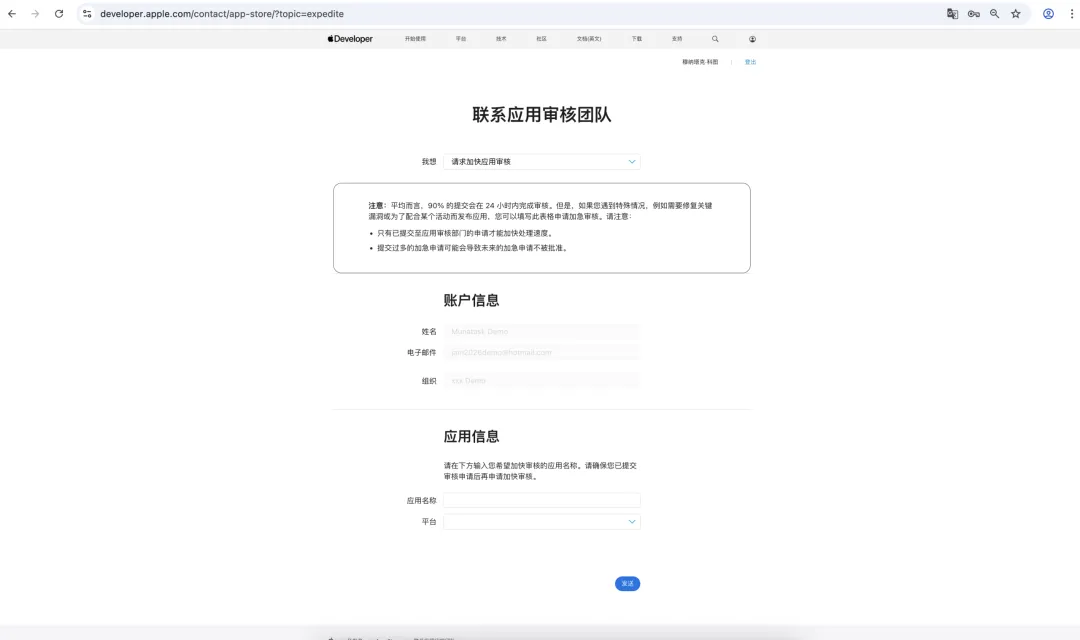The width and height of the screenshot is (1080, 640).
Task: Open the 社区 nav menu item
Action: point(541,39)
